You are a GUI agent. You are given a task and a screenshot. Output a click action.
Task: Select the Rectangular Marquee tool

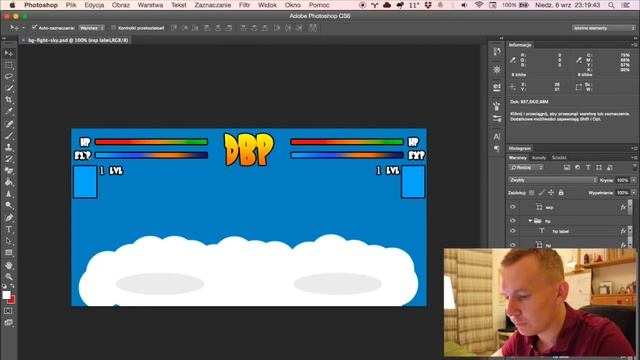click(9, 65)
